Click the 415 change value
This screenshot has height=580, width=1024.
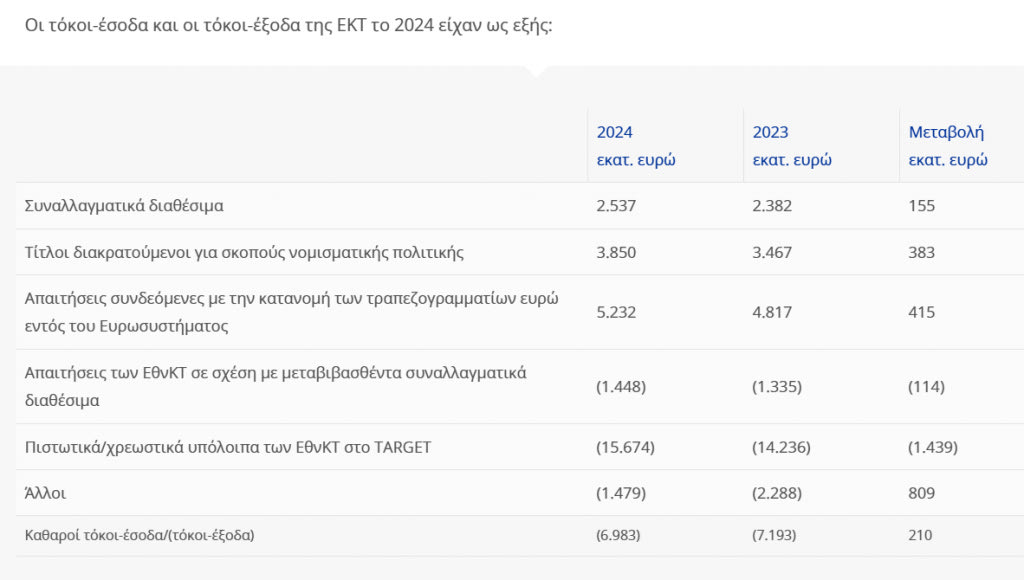coord(922,312)
